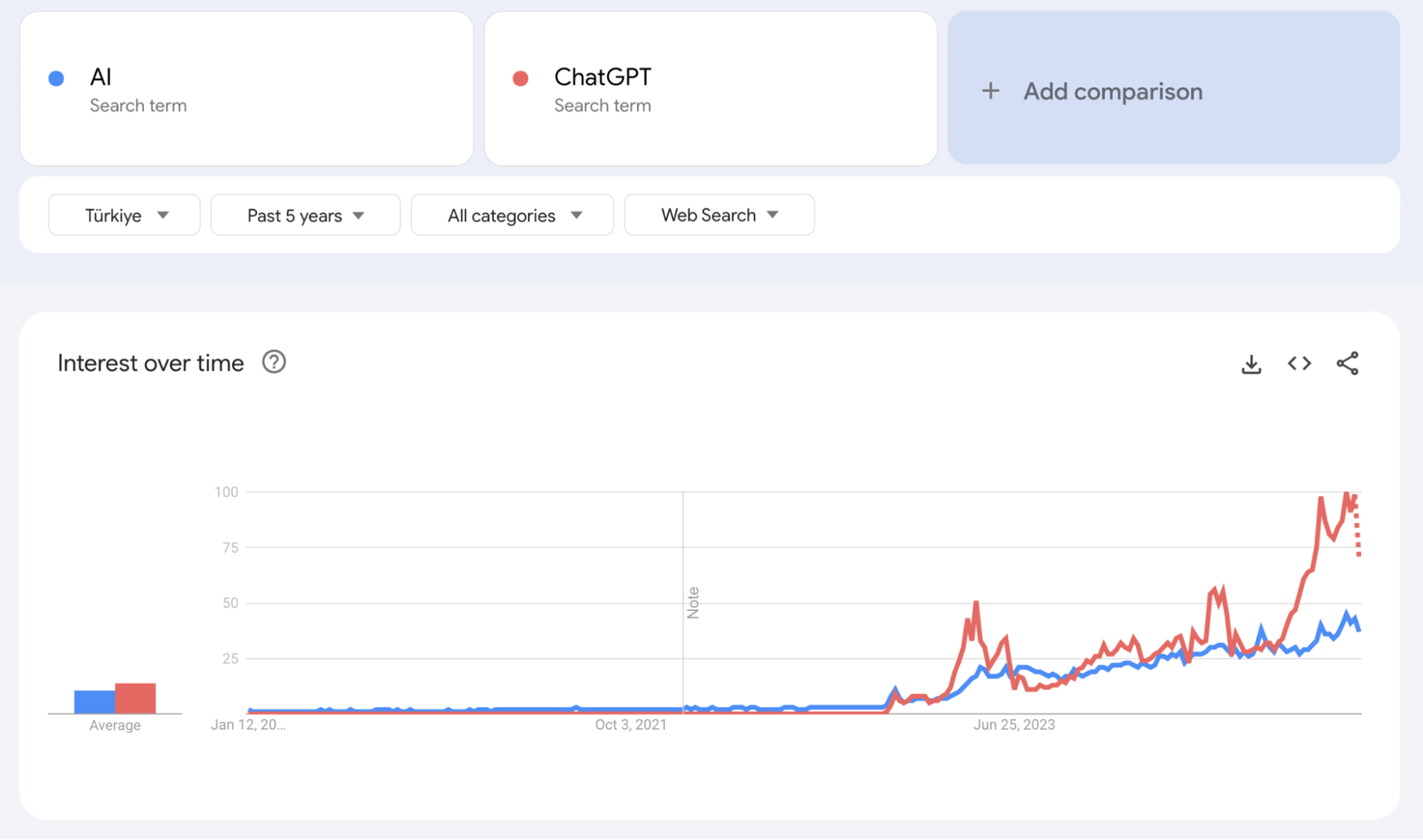Click the Interest over time heading
This screenshot has height=840, width=1423.
coord(150,363)
